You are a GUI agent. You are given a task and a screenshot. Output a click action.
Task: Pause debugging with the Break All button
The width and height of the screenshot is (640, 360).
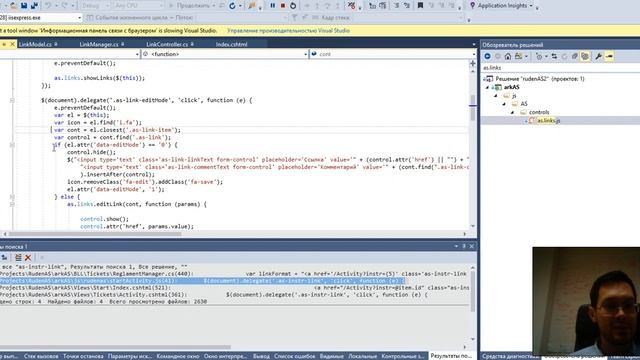coord(272,5)
